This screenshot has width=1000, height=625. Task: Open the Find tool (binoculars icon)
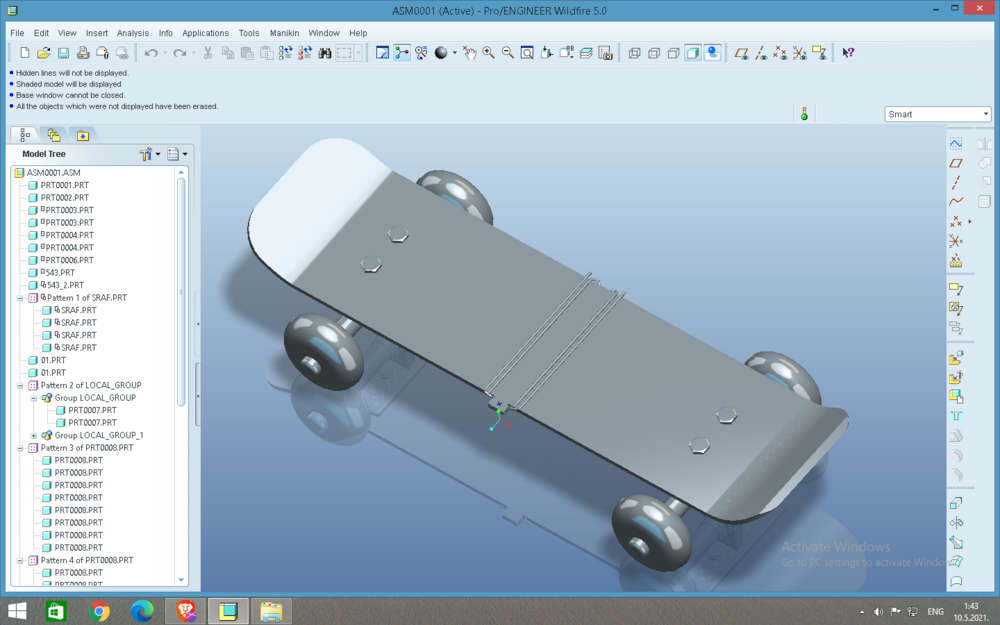click(x=325, y=53)
